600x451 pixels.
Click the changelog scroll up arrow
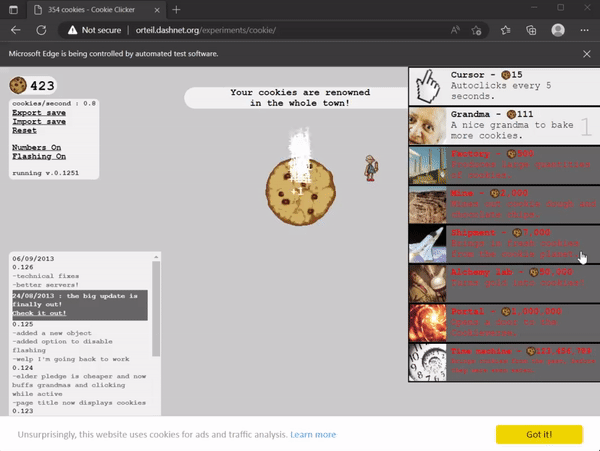[x=156, y=257]
